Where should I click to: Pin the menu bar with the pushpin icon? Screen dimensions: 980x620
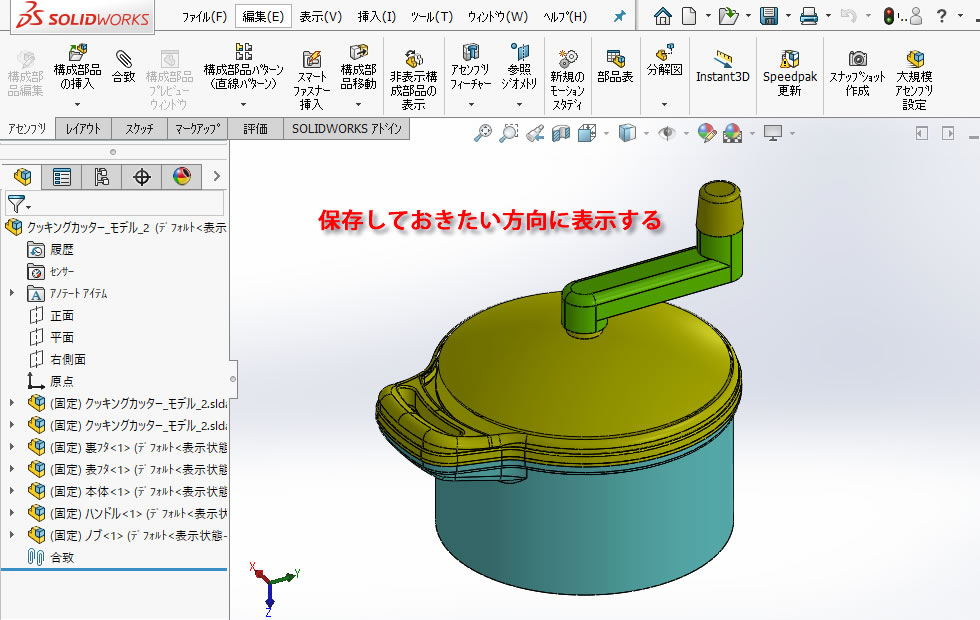pyautogui.click(x=619, y=16)
